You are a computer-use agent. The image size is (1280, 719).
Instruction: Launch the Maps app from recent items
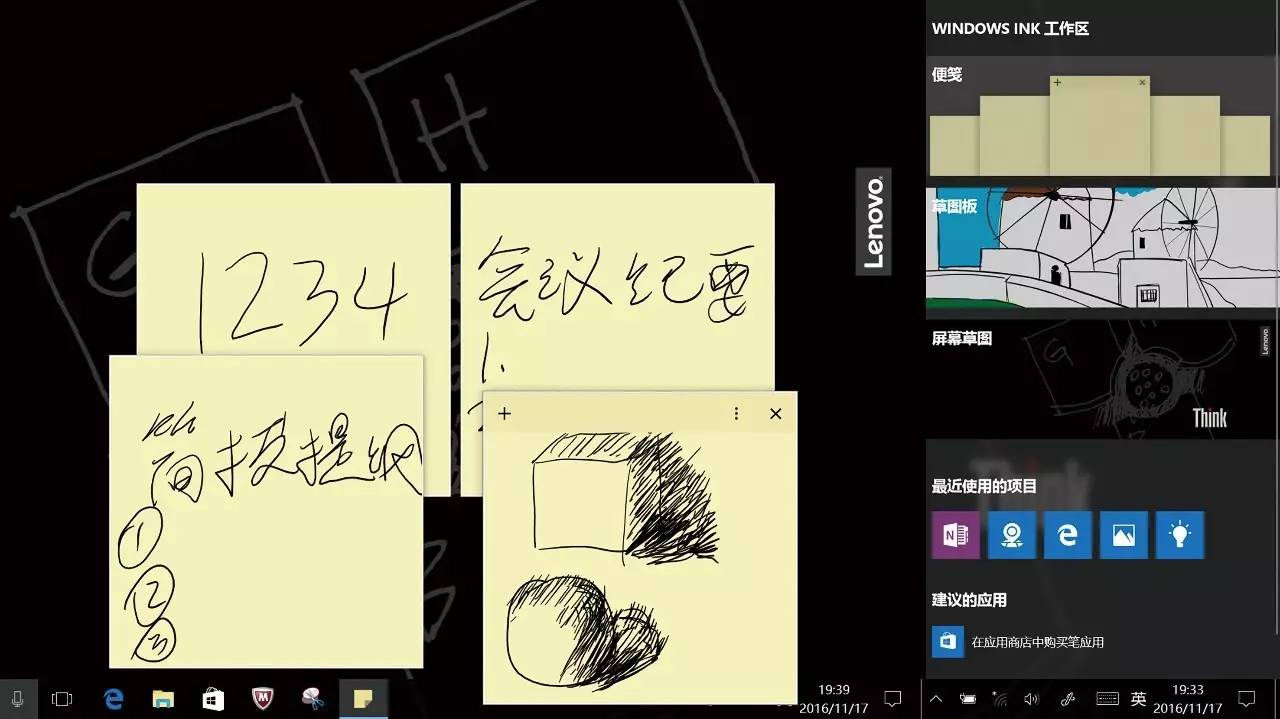(1011, 535)
